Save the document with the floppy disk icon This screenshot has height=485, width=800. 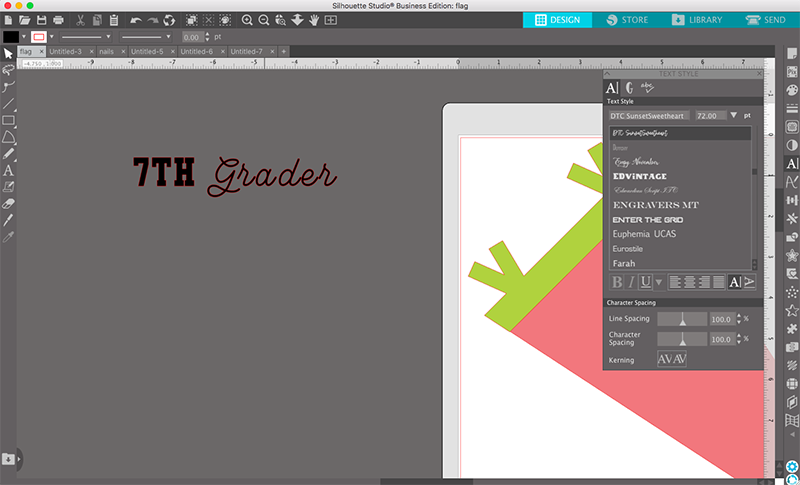coord(42,20)
